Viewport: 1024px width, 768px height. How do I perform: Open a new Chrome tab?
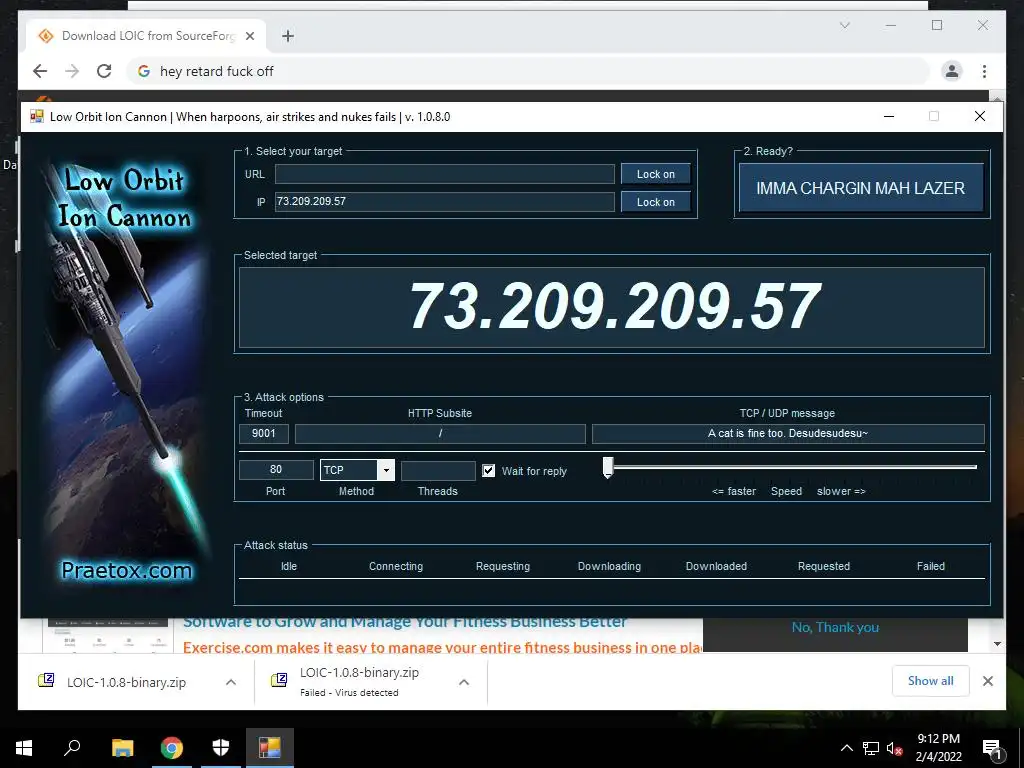pyautogui.click(x=288, y=36)
